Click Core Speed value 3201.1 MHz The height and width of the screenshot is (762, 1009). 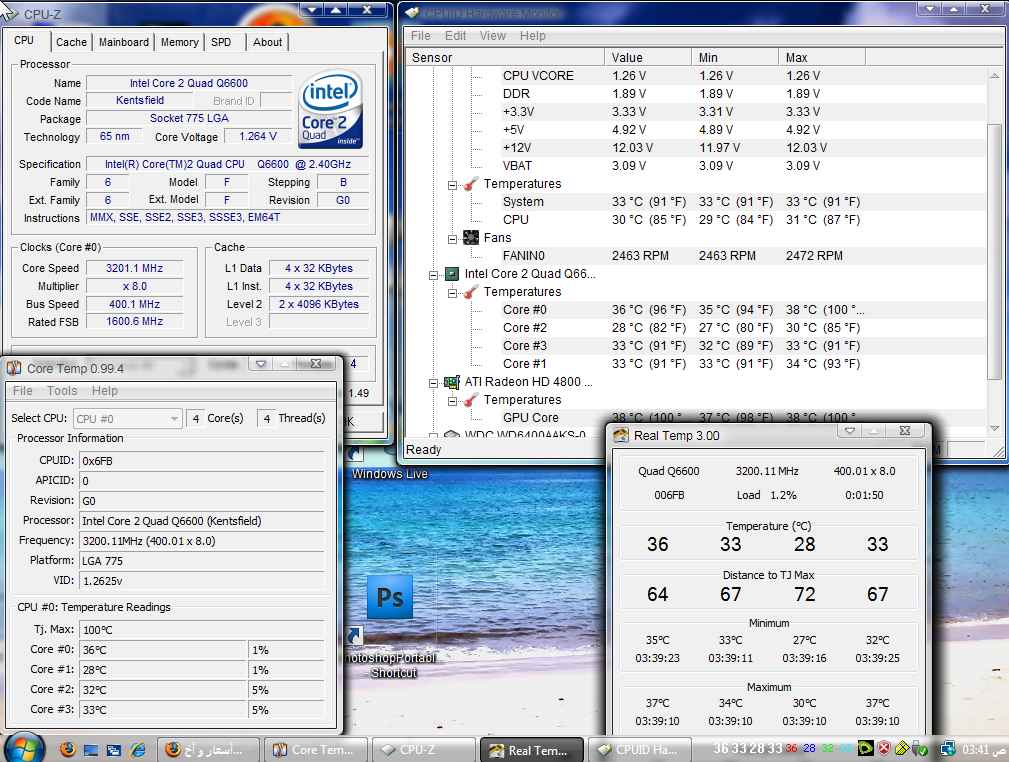134,268
